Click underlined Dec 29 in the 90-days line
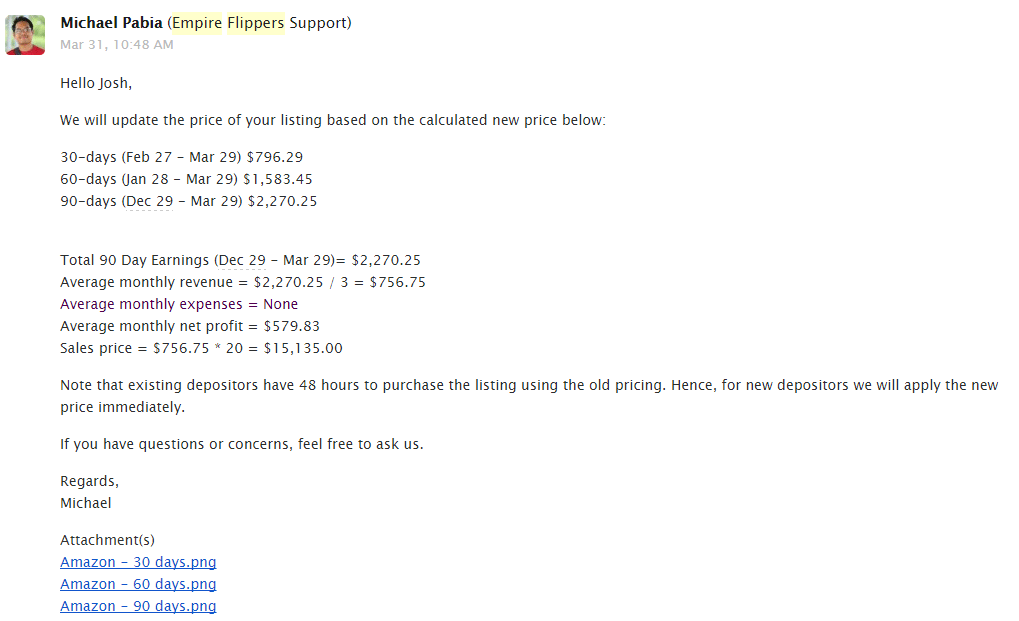The image size is (1019, 621). pyautogui.click(x=150, y=201)
